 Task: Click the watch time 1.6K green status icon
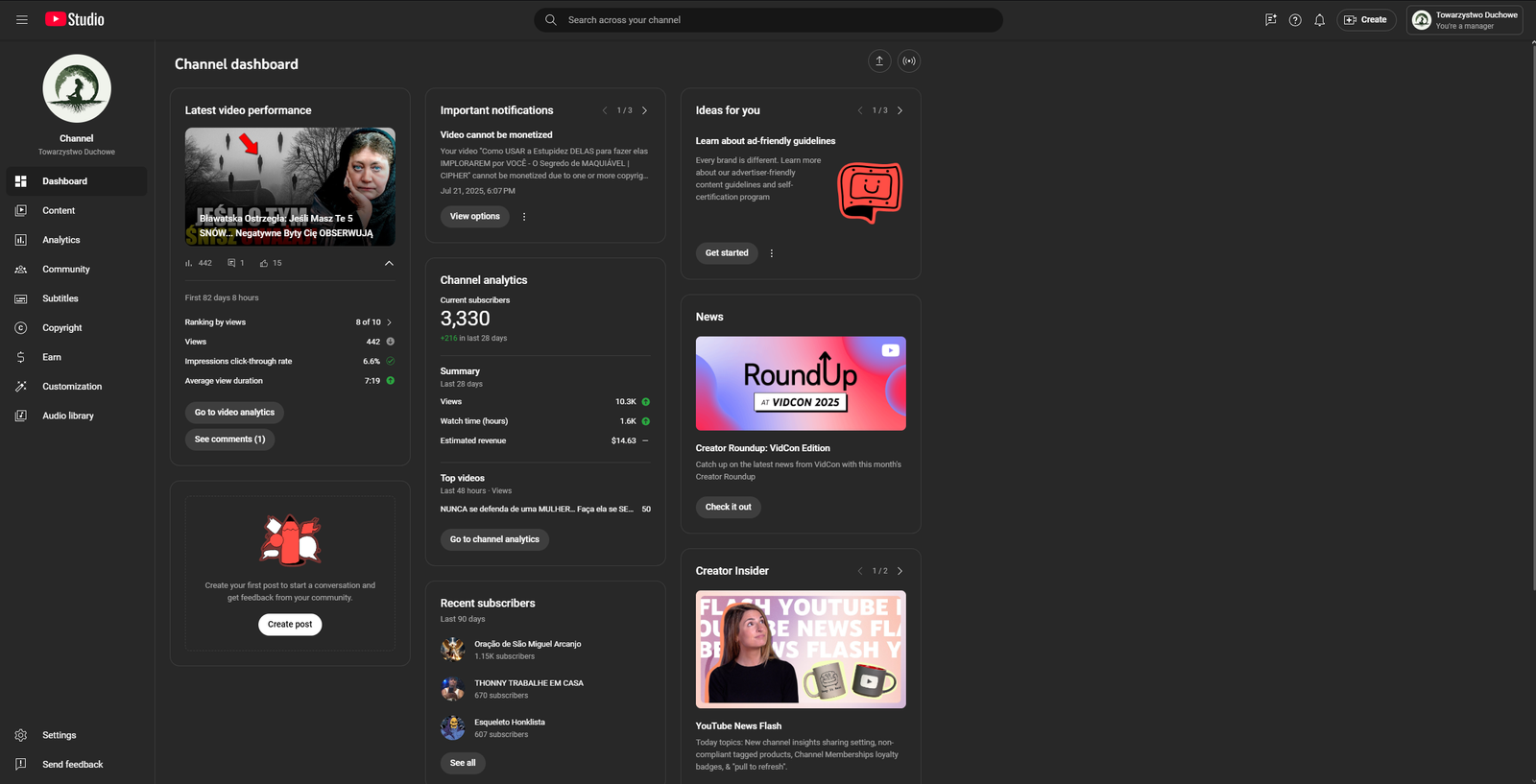(x=646, y=421)
